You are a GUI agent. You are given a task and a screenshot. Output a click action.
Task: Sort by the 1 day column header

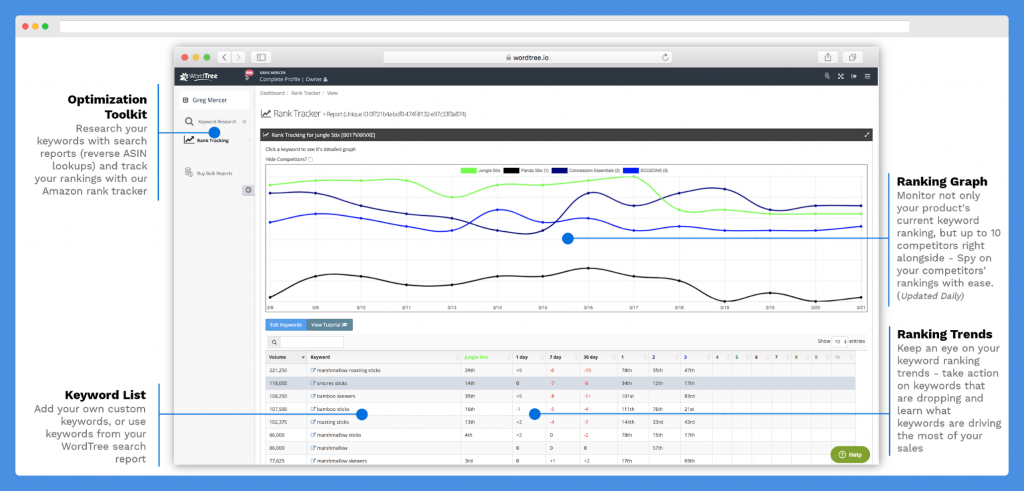[530, 358]
